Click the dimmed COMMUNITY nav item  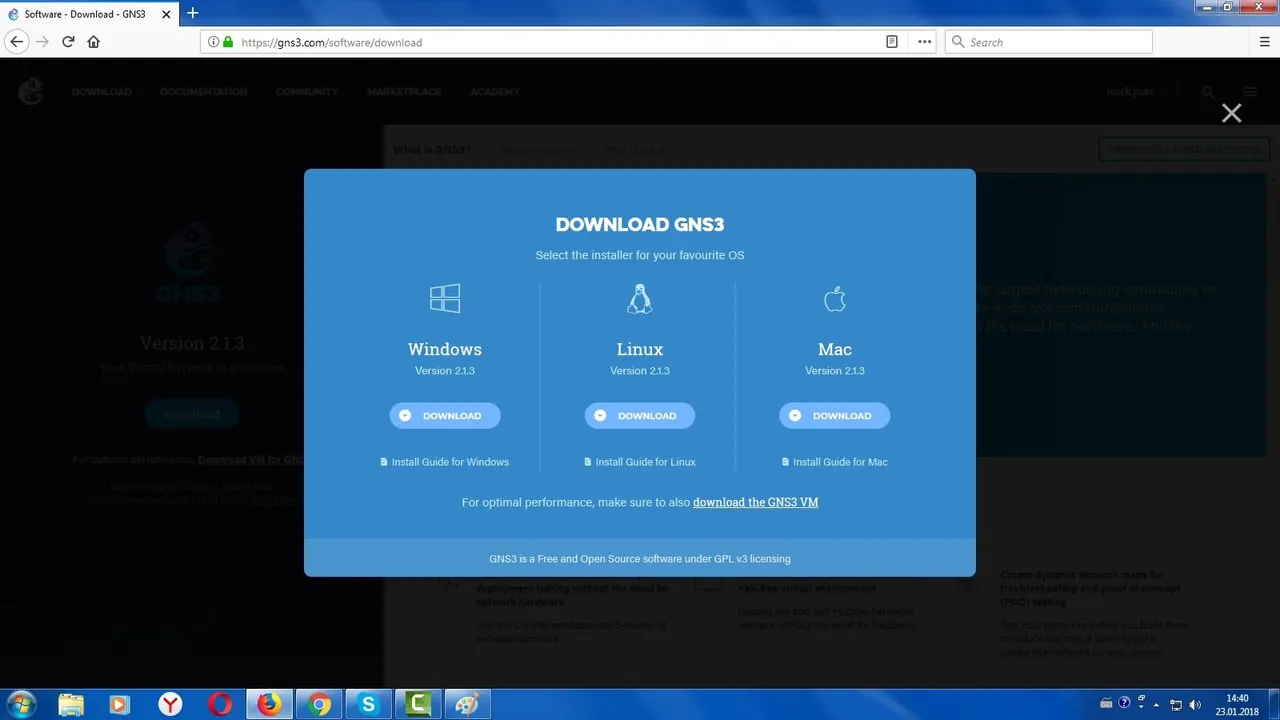(307, 92)
